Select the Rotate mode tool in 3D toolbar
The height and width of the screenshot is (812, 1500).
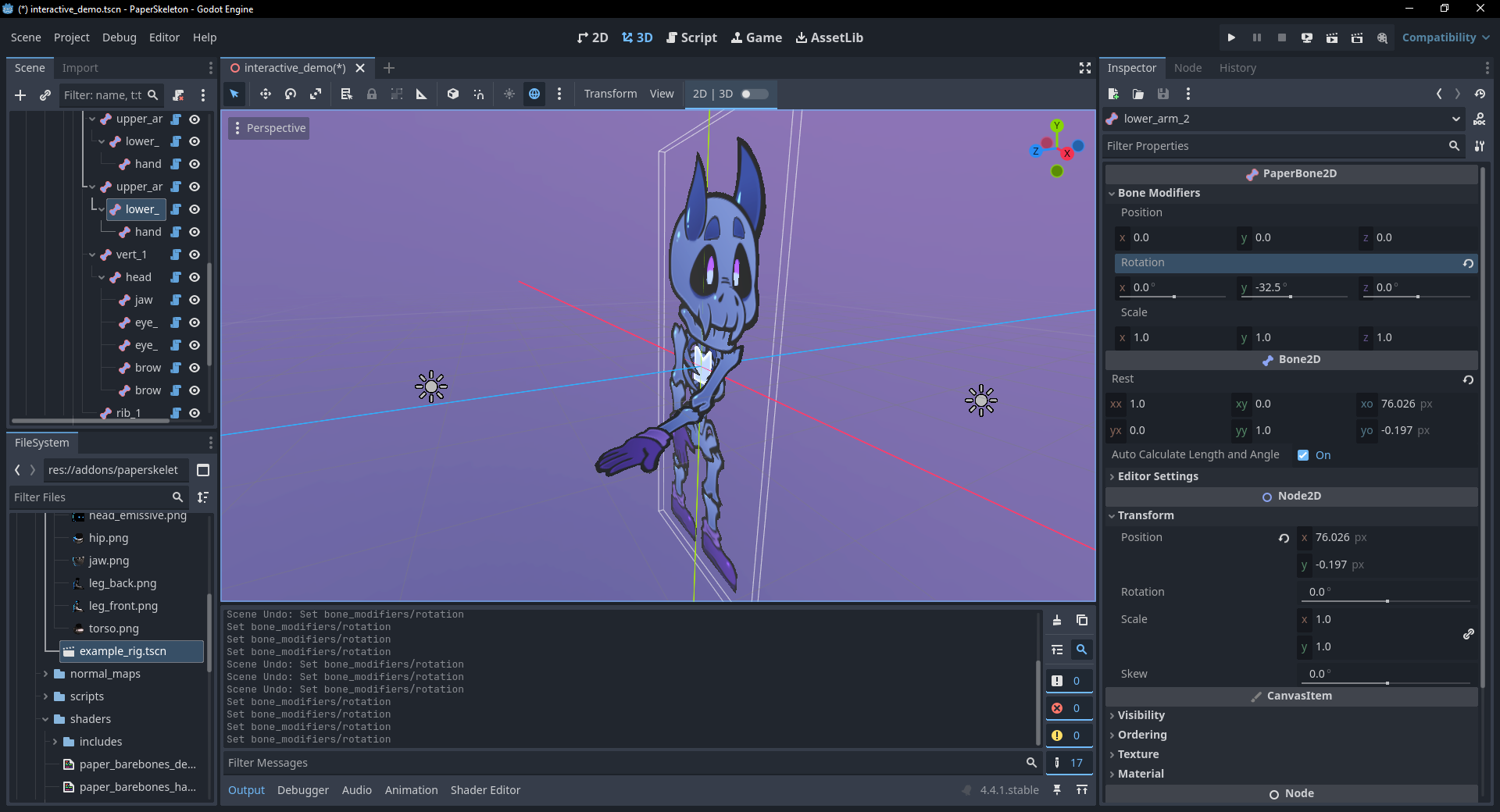291,94
